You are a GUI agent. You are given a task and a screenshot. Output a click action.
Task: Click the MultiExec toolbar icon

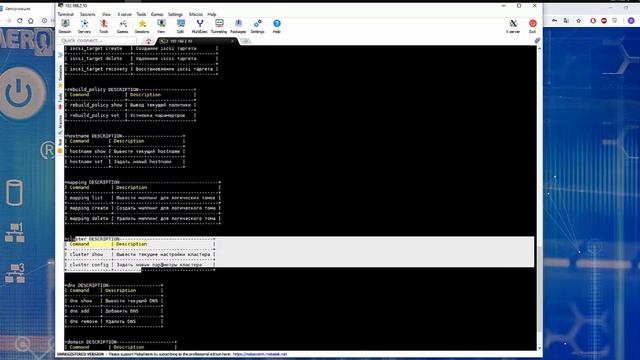(200, 26)
